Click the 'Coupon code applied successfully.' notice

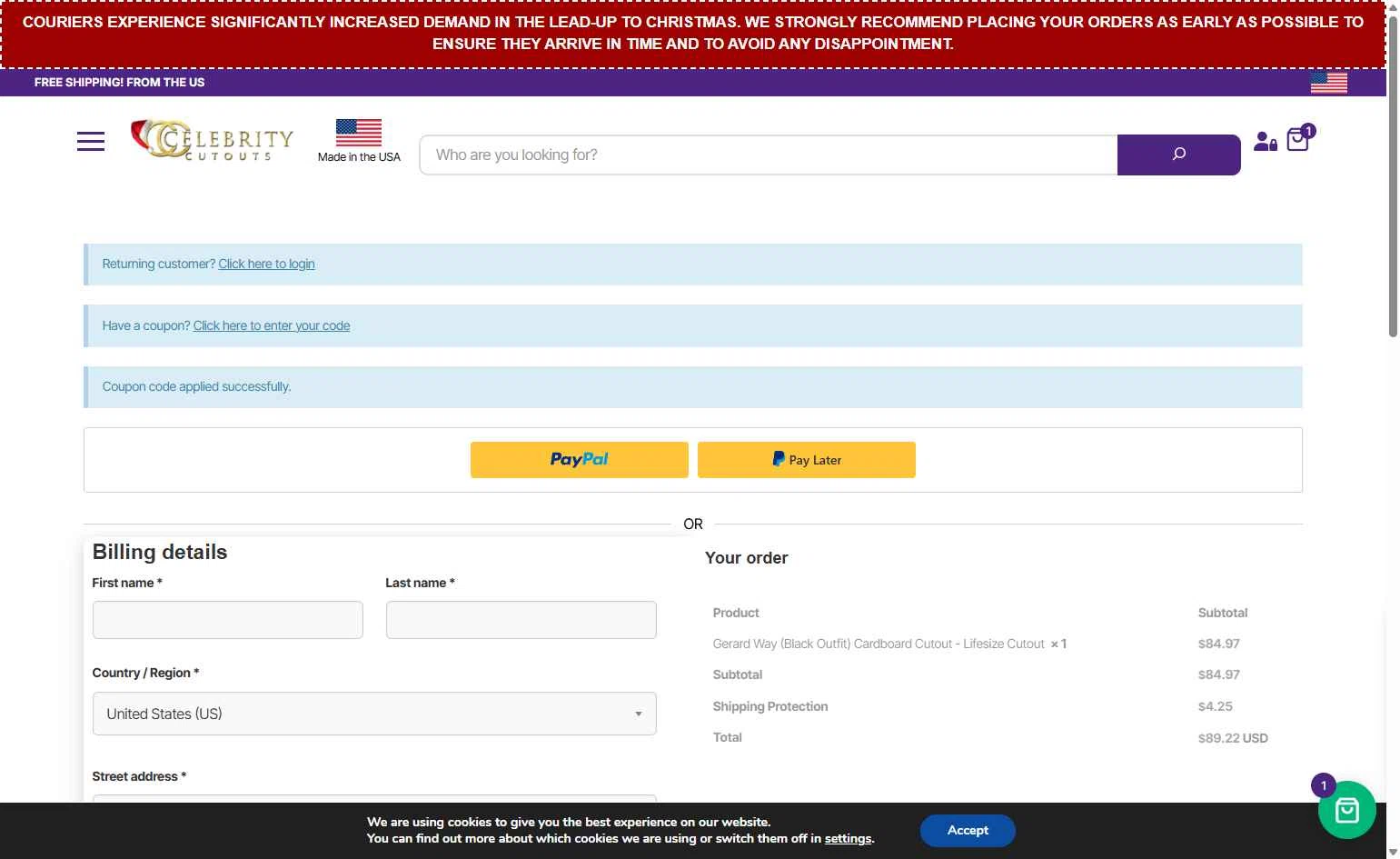click(693, 387)
